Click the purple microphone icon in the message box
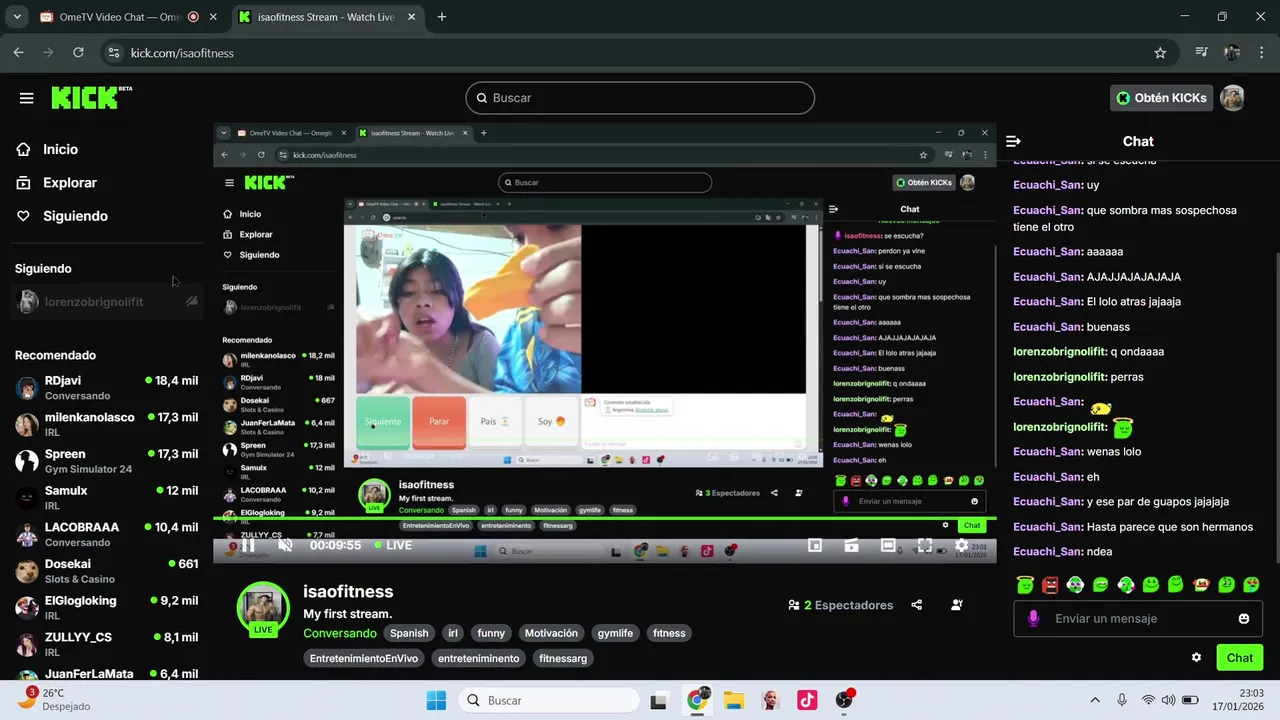 (x=1033, y=619)
